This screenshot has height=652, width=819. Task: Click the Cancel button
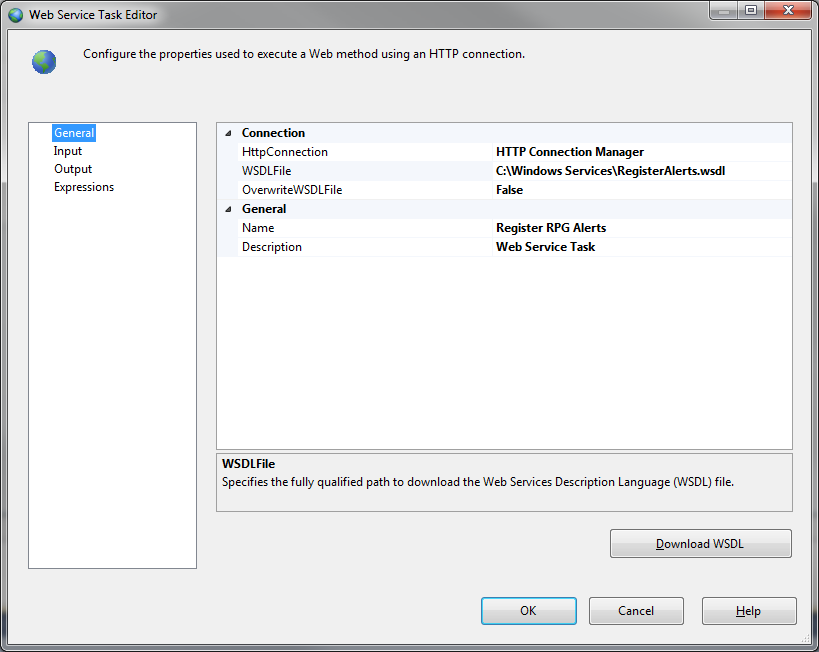pyautogui.click(x=636, y=611)
